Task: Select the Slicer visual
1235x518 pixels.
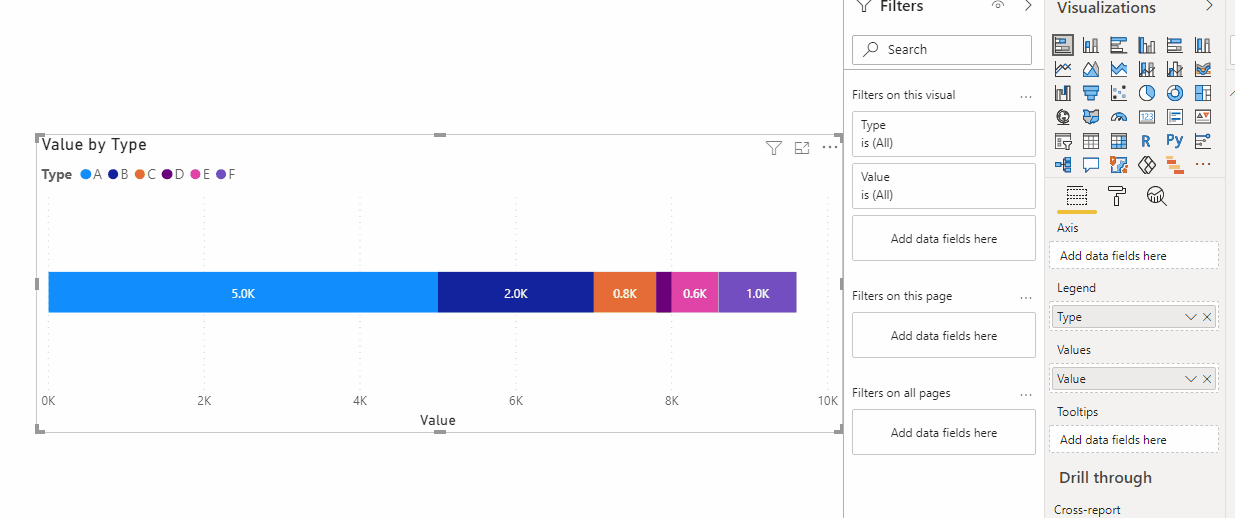Action: point(1063,141)
